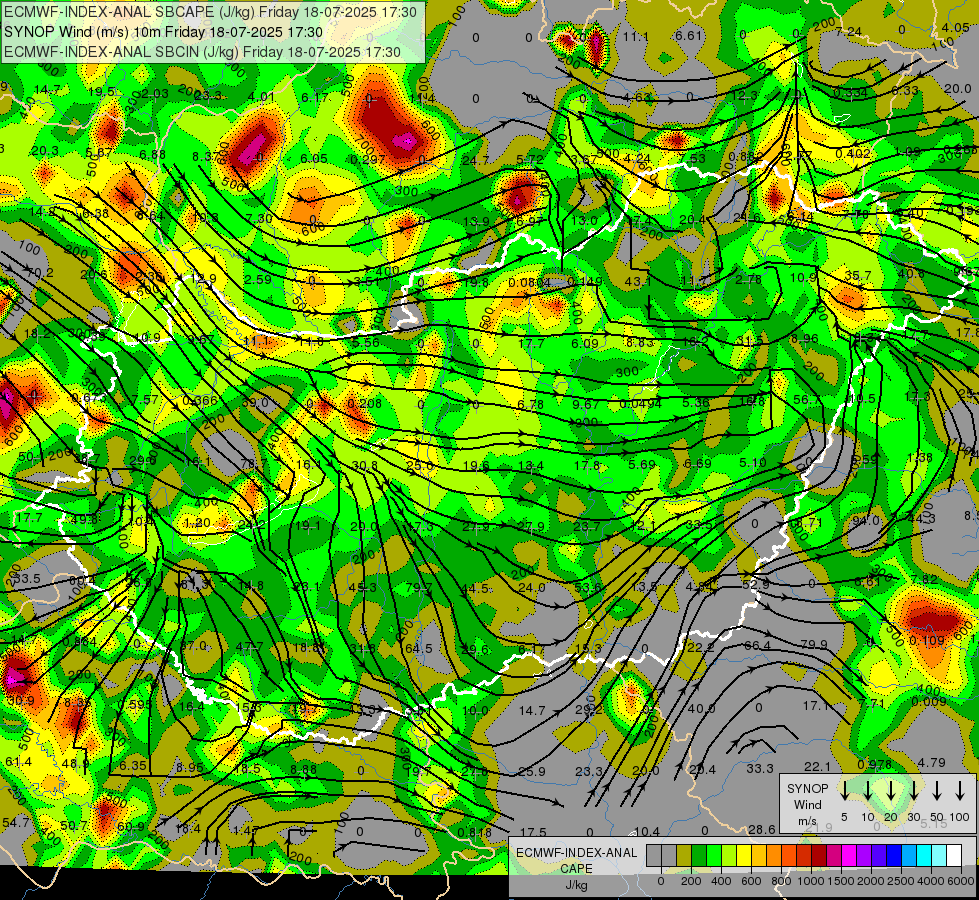979x900 pixels.
Task: Click the map value 0.208
Action: click(x=365, y=403)
